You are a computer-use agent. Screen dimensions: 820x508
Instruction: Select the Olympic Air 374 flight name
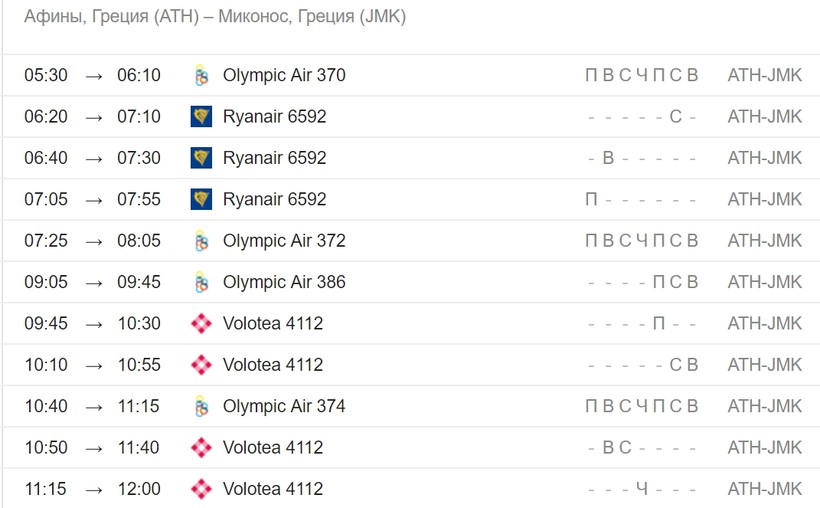point(284,406)
